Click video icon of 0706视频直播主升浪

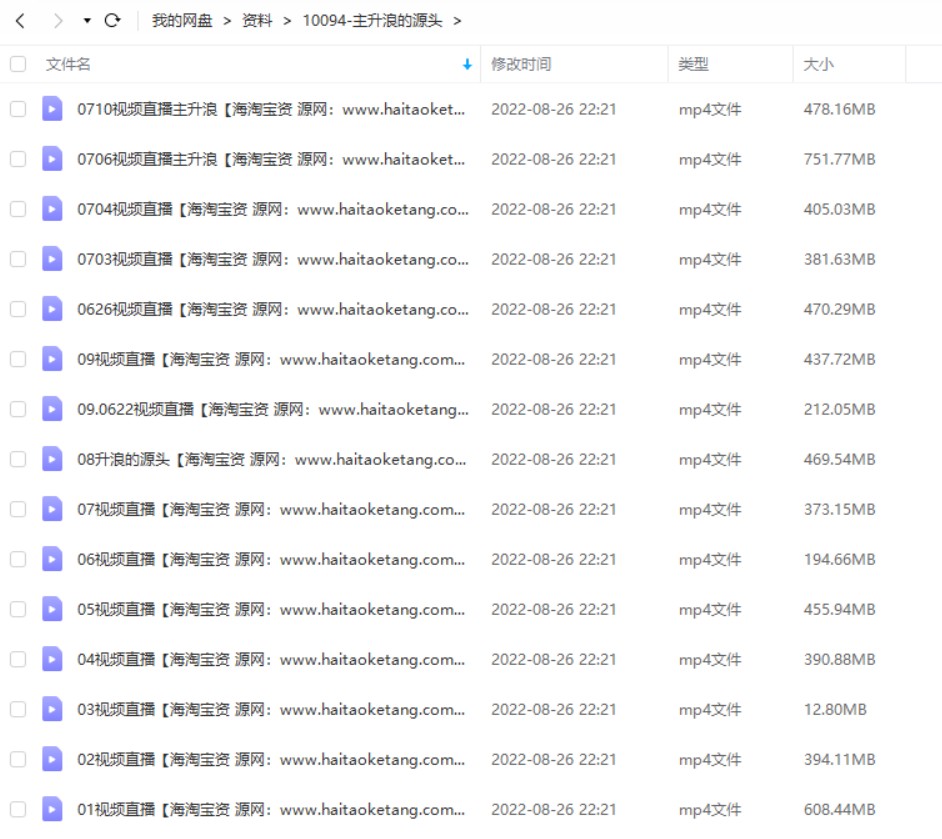[x=52, y=159]
